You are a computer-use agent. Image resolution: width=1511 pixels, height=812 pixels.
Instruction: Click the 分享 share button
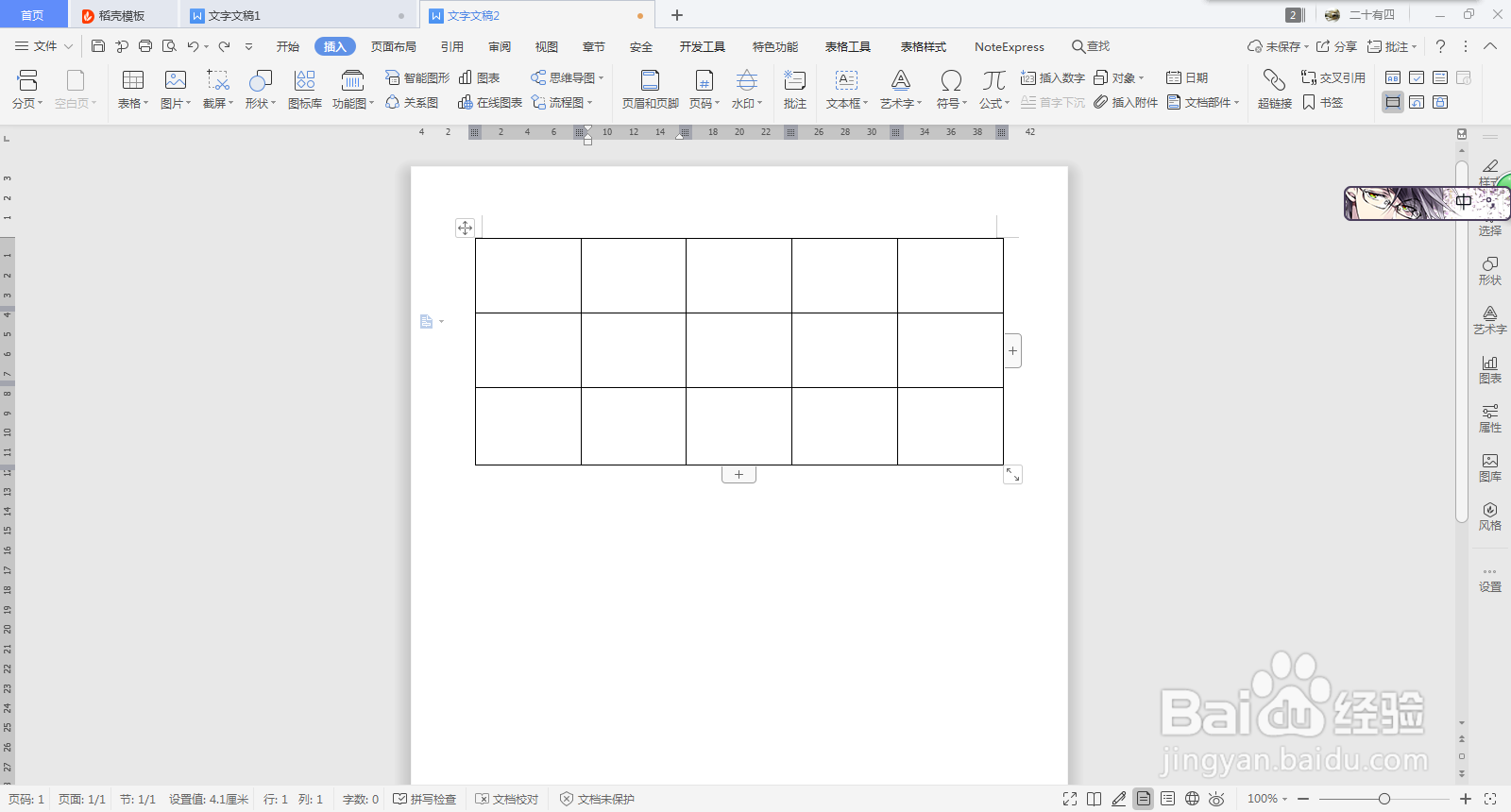[1336, 46]
